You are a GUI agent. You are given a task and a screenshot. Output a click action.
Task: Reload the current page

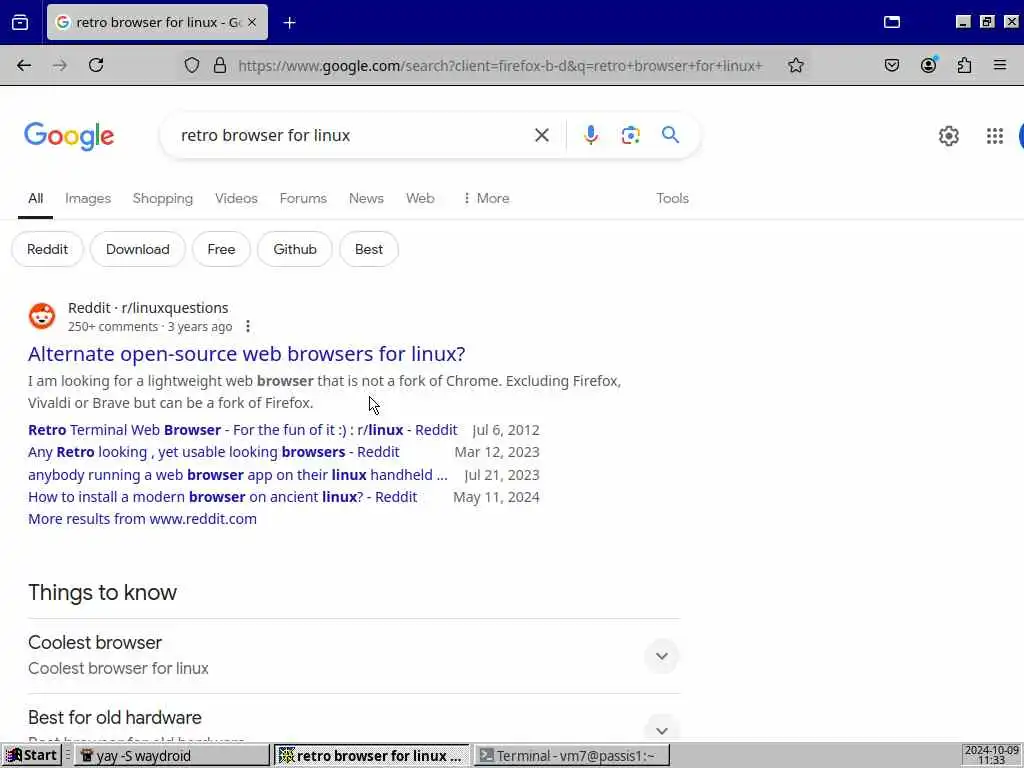(x=96, y=65)
